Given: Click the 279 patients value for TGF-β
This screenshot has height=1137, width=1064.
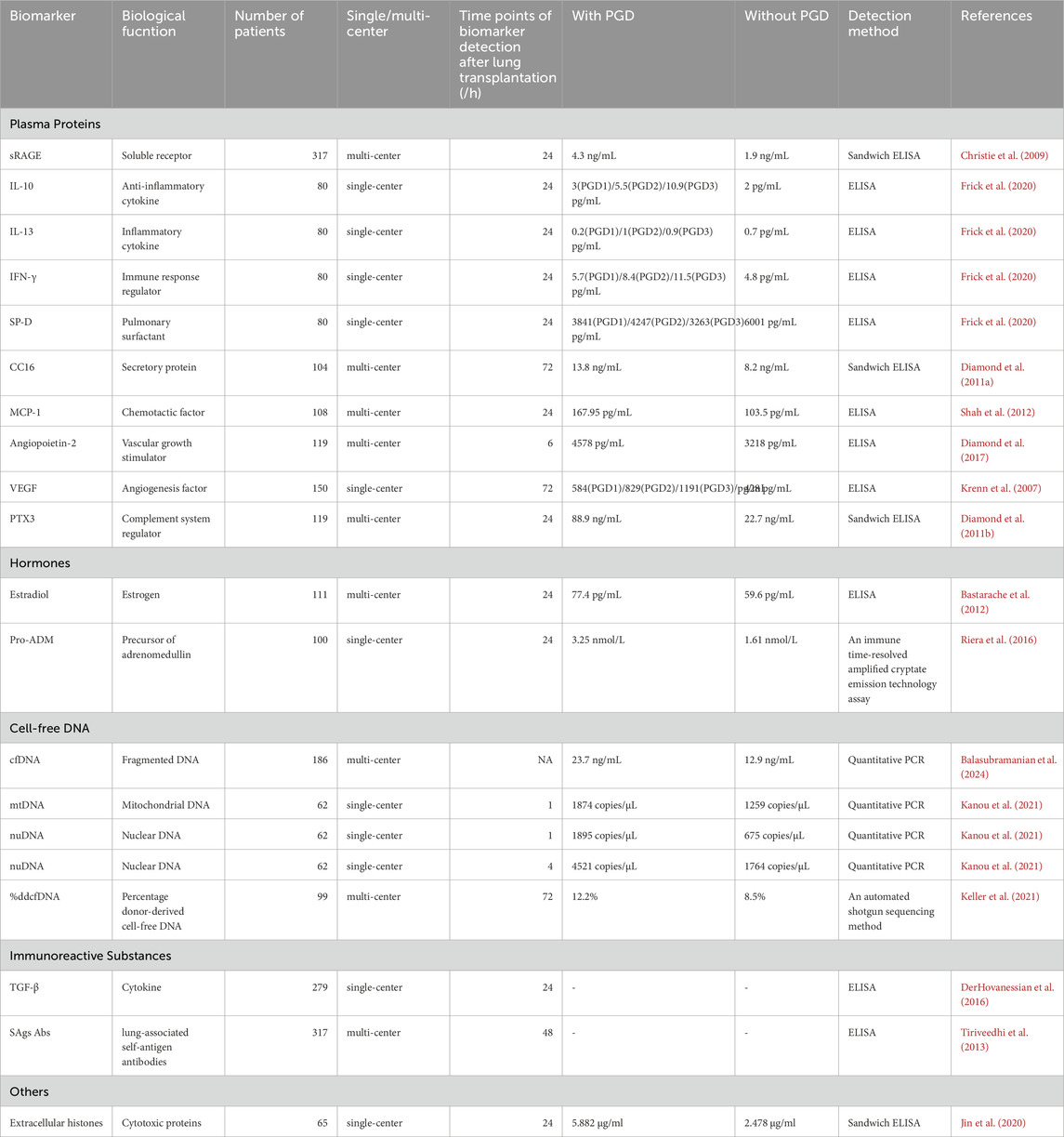Looking at the screenshot, I should [319, 987].
